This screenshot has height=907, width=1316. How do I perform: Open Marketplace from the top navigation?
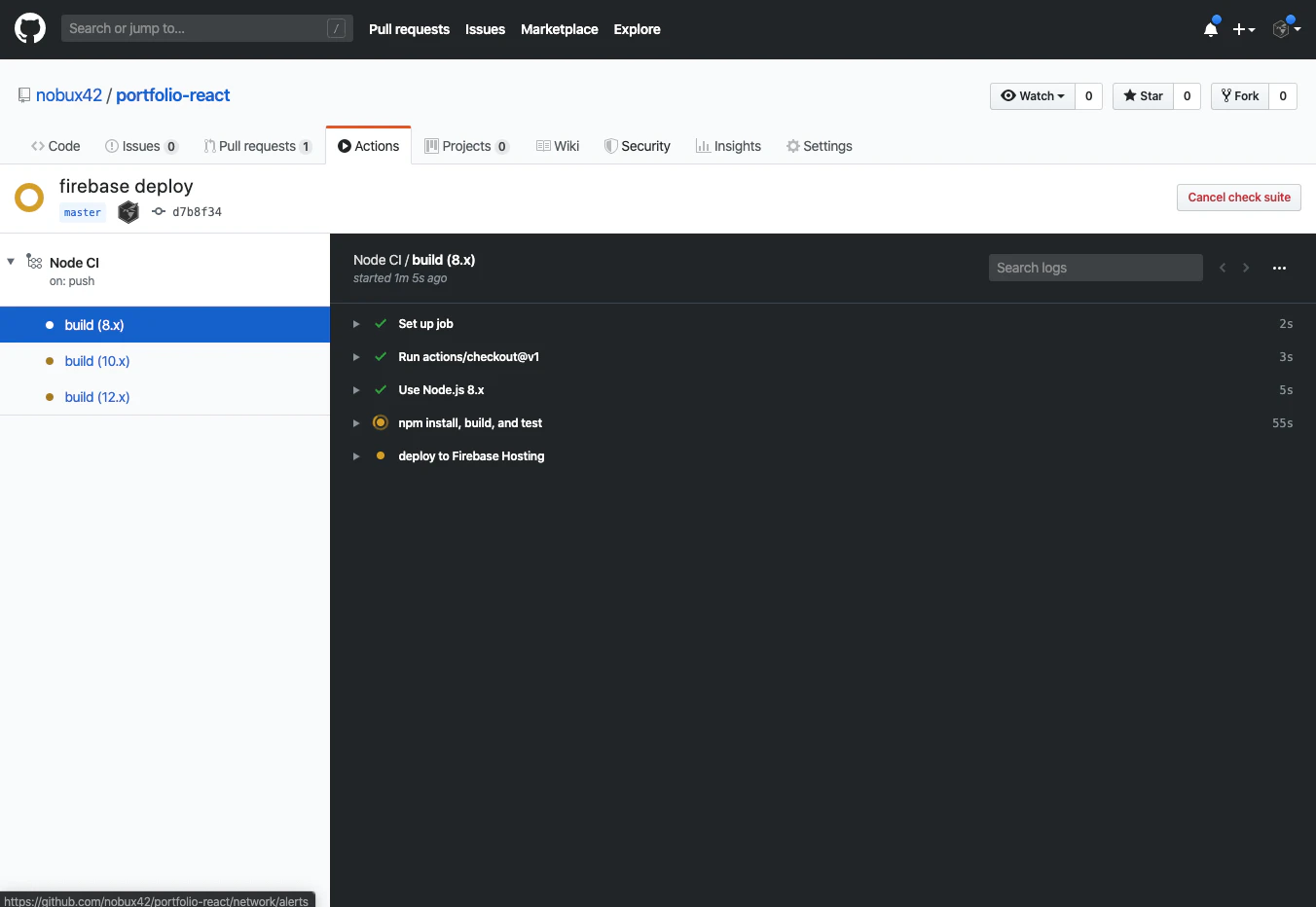[x=560, y=29]
